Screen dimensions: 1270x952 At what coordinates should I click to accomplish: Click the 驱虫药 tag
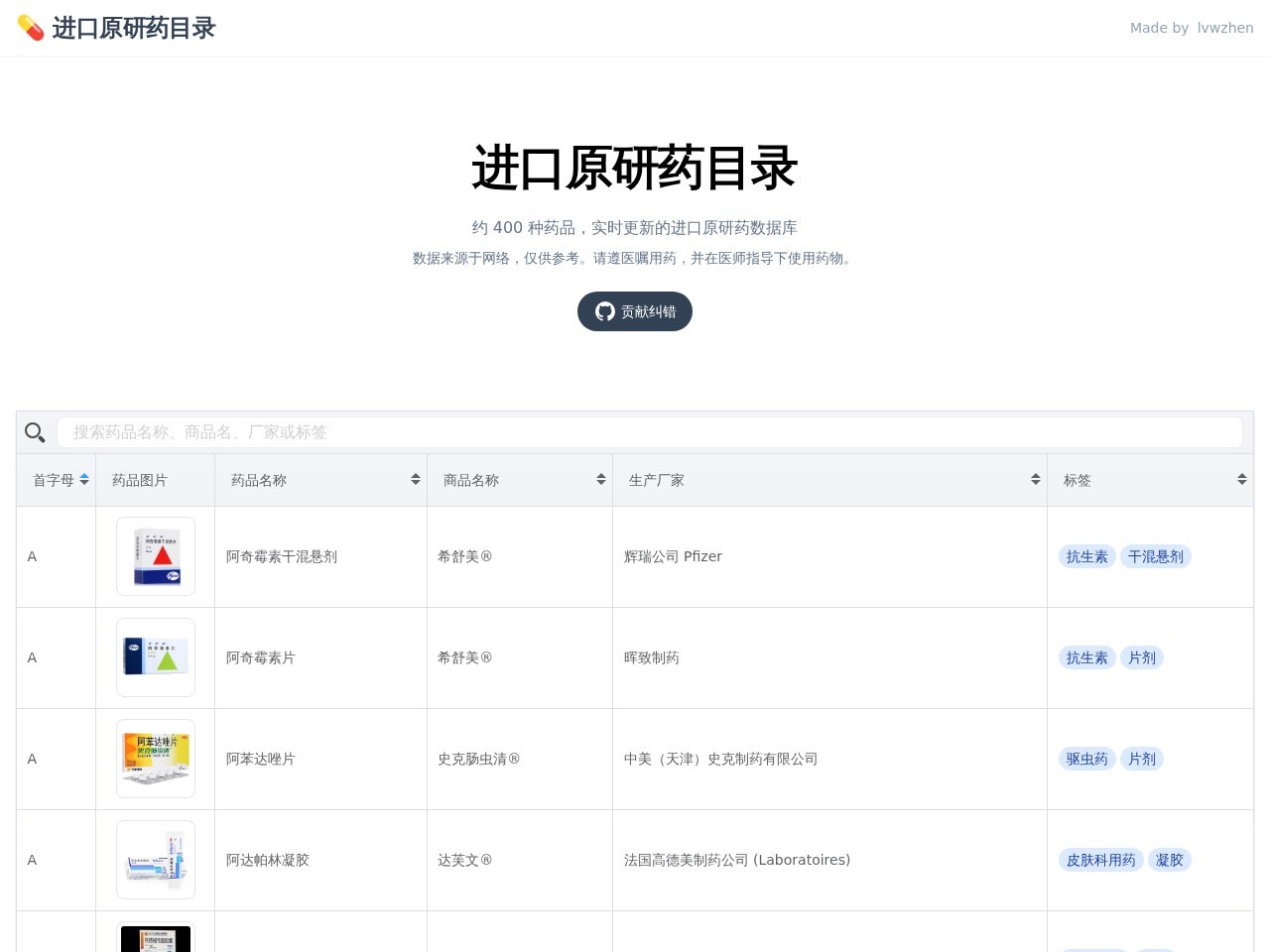(1087, 759)
